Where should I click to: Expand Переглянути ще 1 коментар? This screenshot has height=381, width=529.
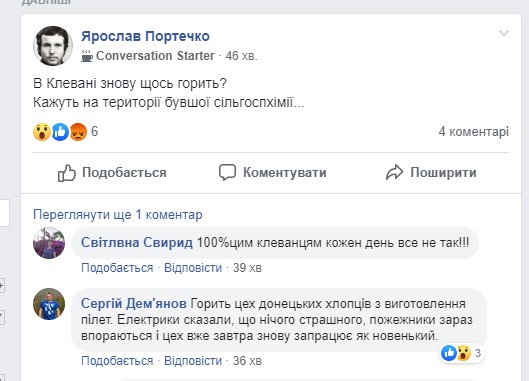118,215
